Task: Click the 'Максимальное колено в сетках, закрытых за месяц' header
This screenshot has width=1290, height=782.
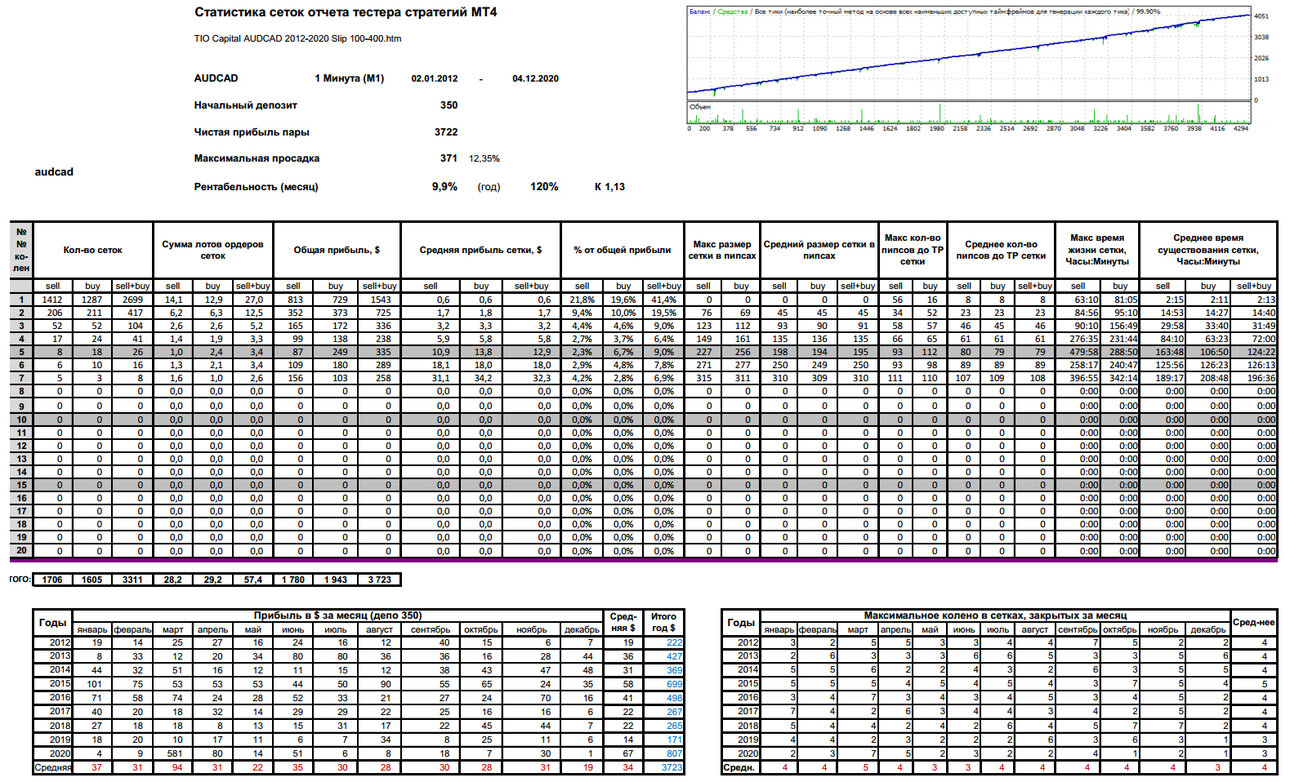Action: (995, 614)
